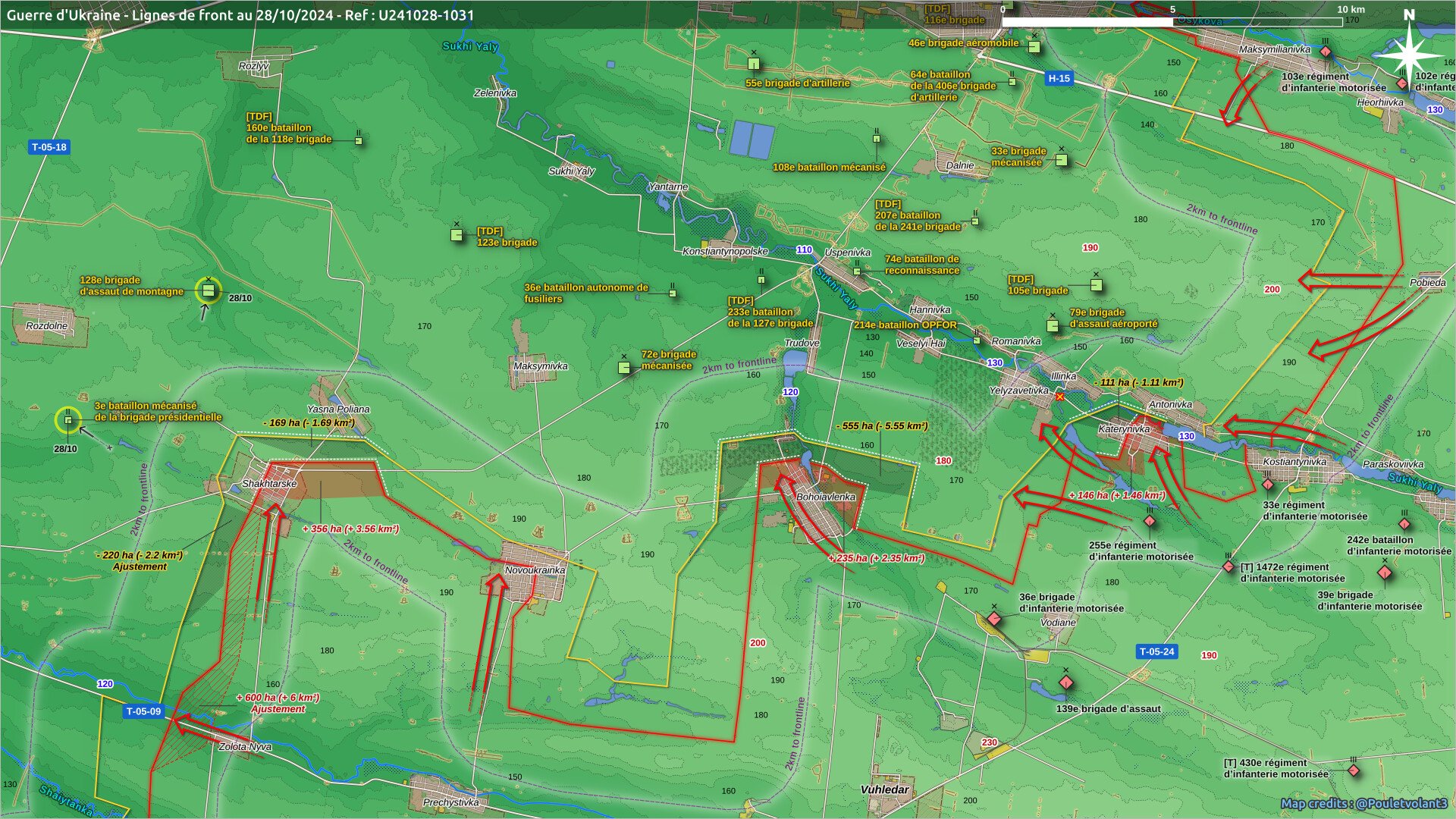Click the Vodiane village label
Viewport: 1456px width, 819px height.
[x=1058, y=623]
